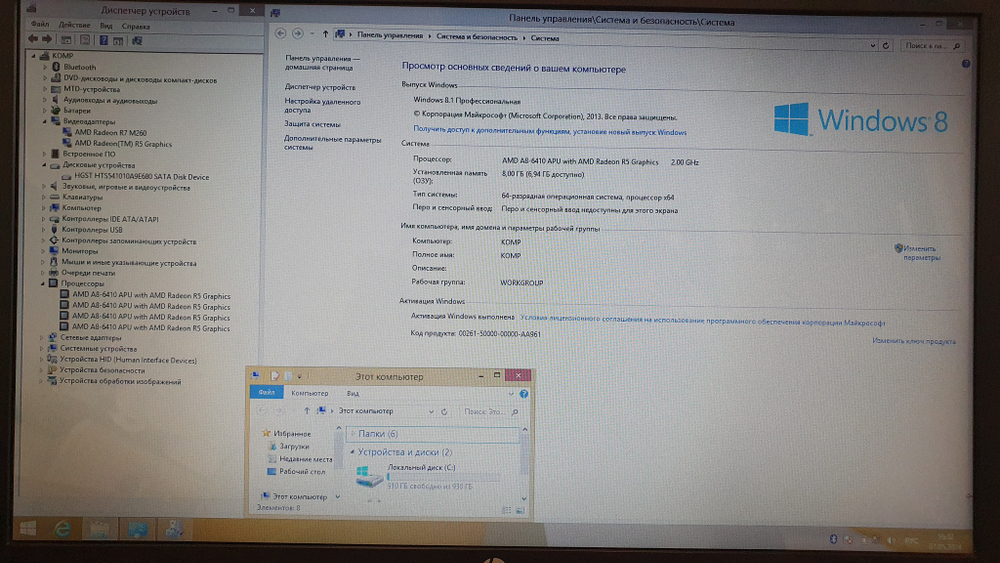1000x563 pixels.
Task: Open Дополнительные параметры системы link
Action: [x=332, y=143]
